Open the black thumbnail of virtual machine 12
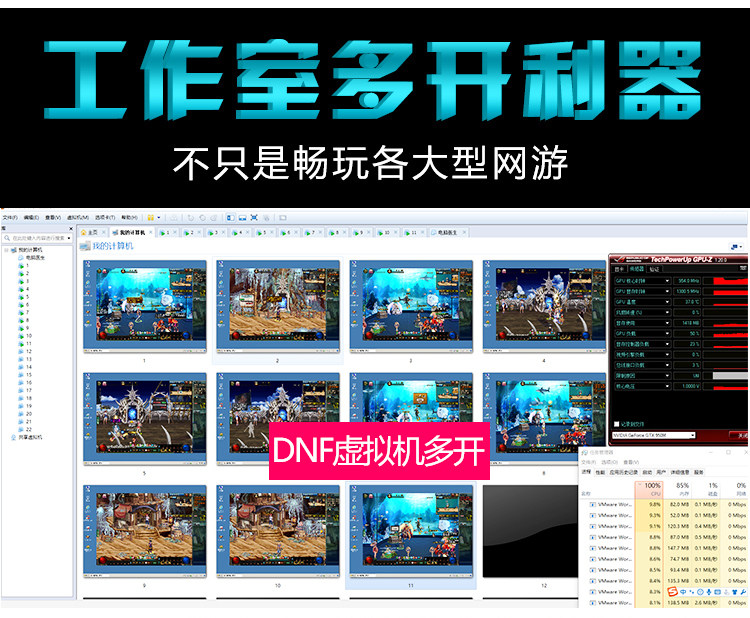The image size is (750, 618). pos(530,531)
